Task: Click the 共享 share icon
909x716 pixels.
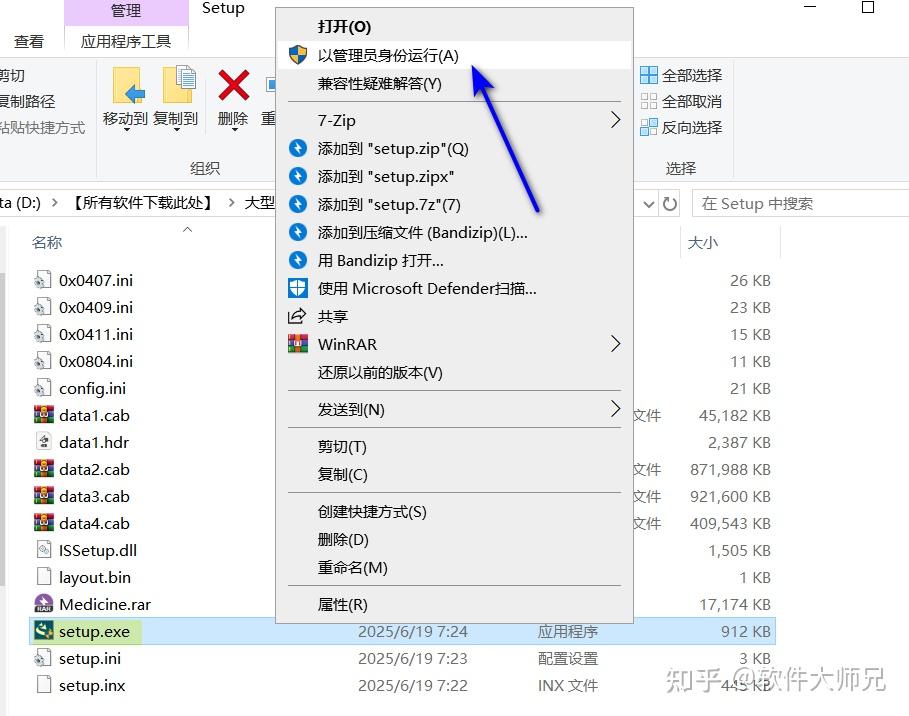Action: click(x=297, y=316)
